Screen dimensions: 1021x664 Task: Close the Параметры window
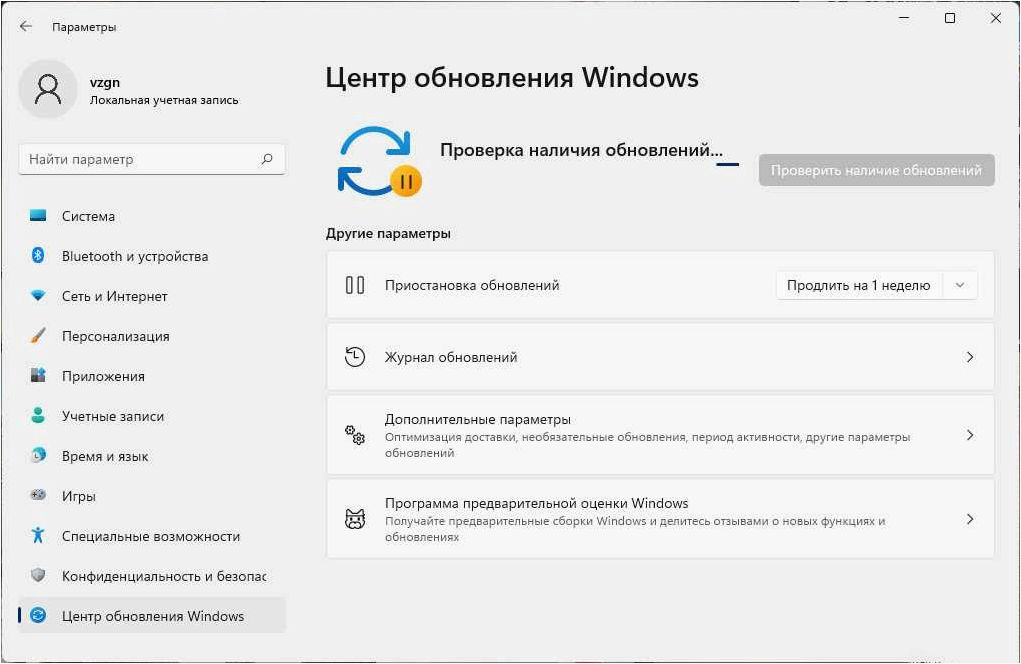tap(996, 18)
